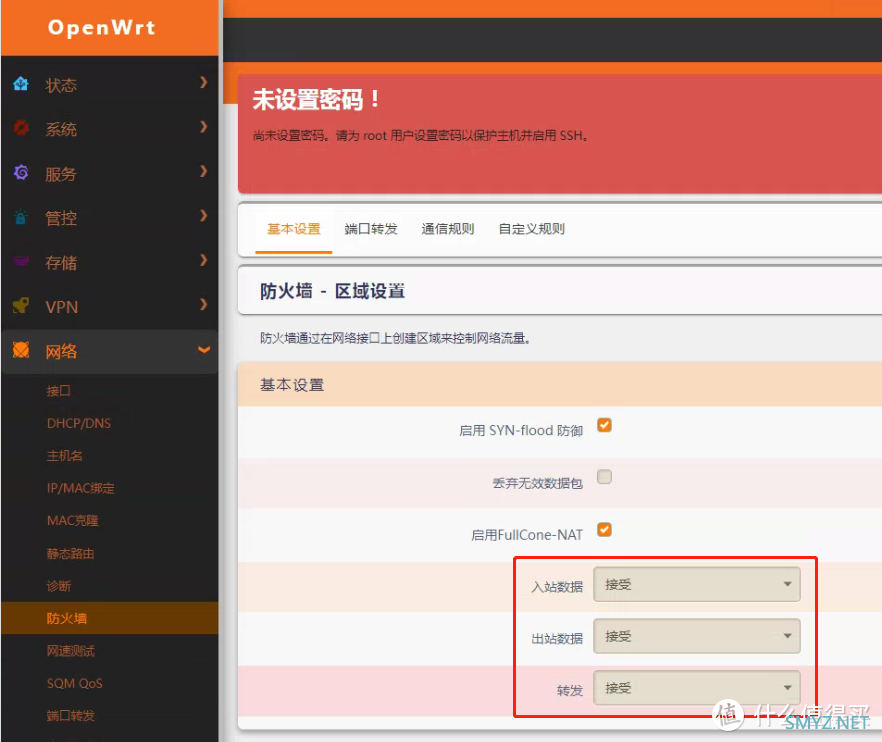Switch to the 自定义规则 tab
This screenshot has width=882, height=742.
pyautogui.click(x=532, y=229)
